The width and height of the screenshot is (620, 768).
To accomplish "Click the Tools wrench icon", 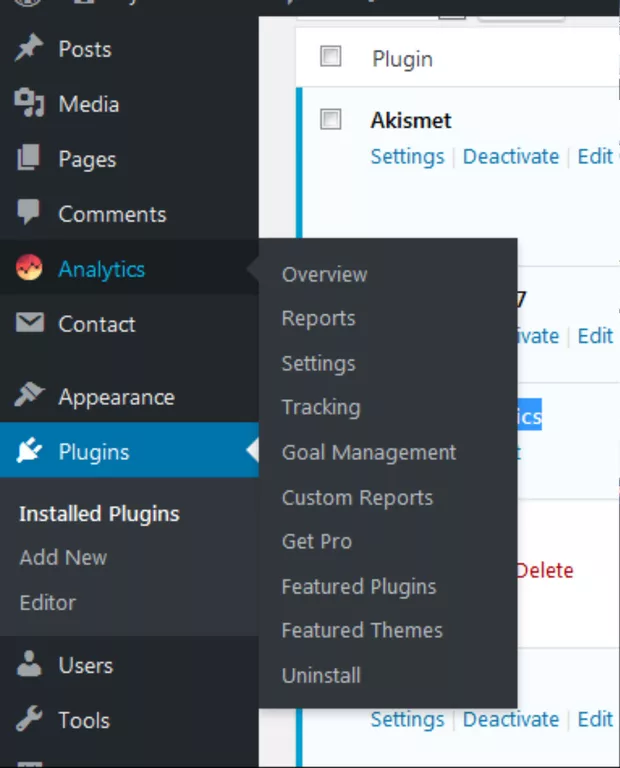I will coord(29,720).
